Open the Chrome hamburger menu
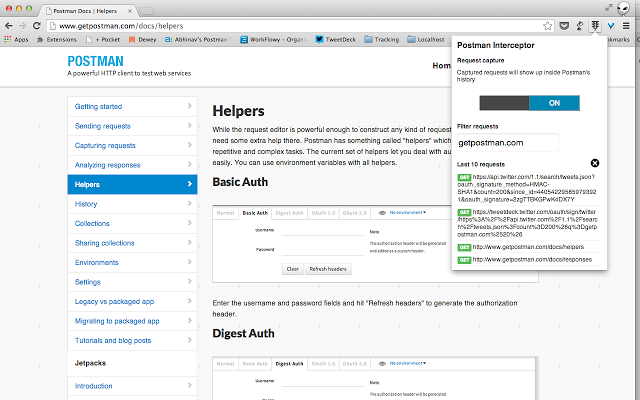 click(x=626, y=26)
